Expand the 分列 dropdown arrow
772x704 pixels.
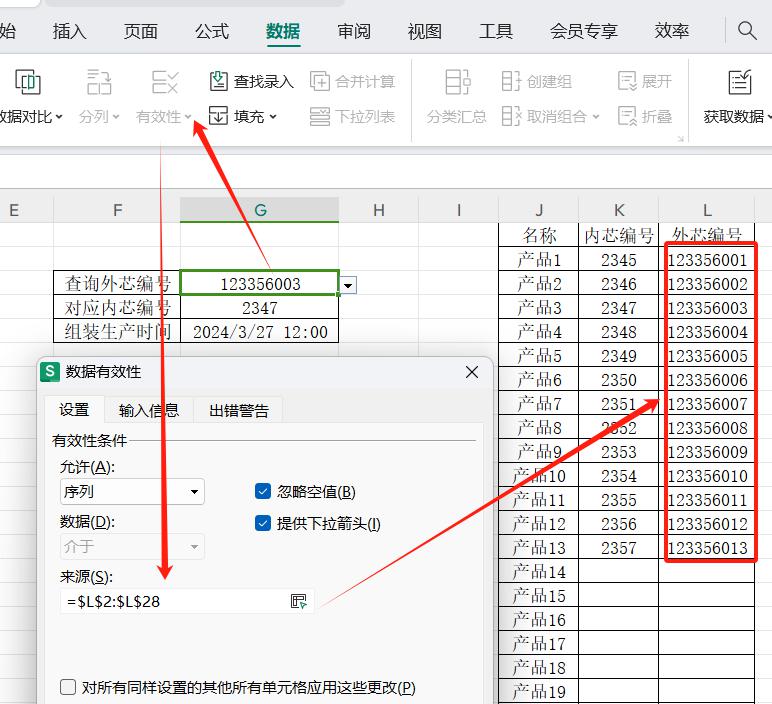(x=116, y=117)
